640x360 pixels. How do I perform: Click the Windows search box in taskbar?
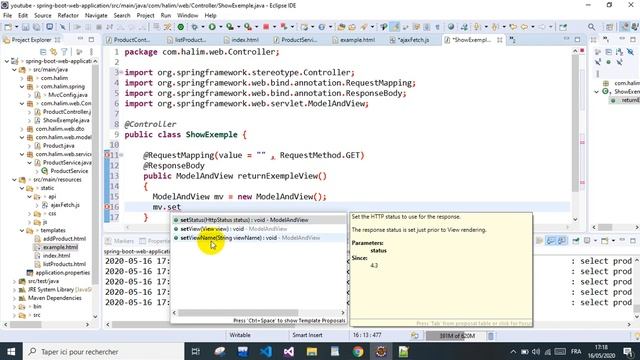104,351
